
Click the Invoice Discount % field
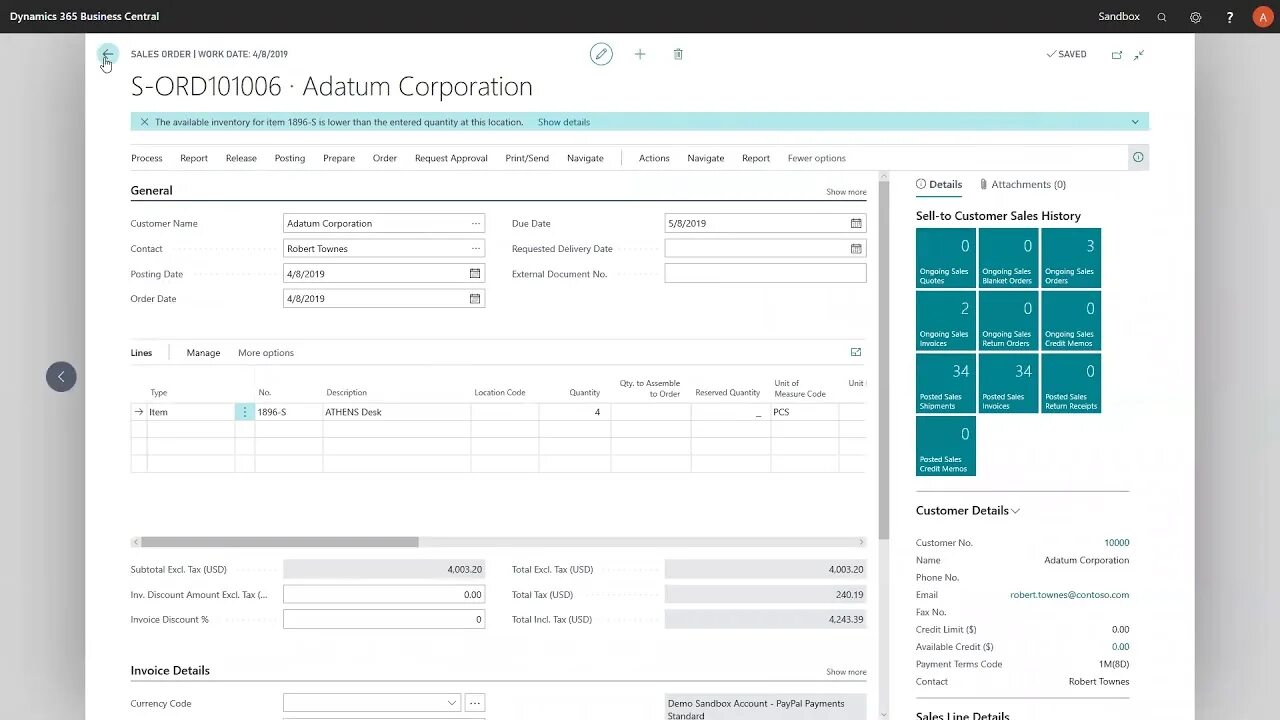point(384,620)
